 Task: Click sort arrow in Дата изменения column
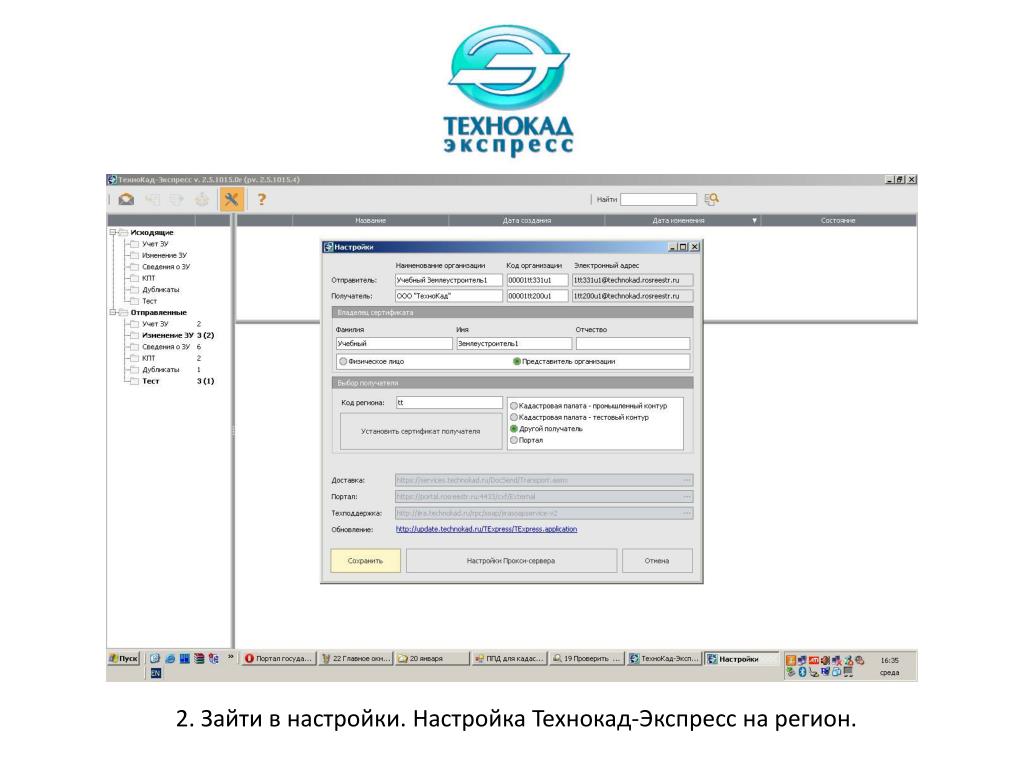pyautogui.click(x=754, y=221)
